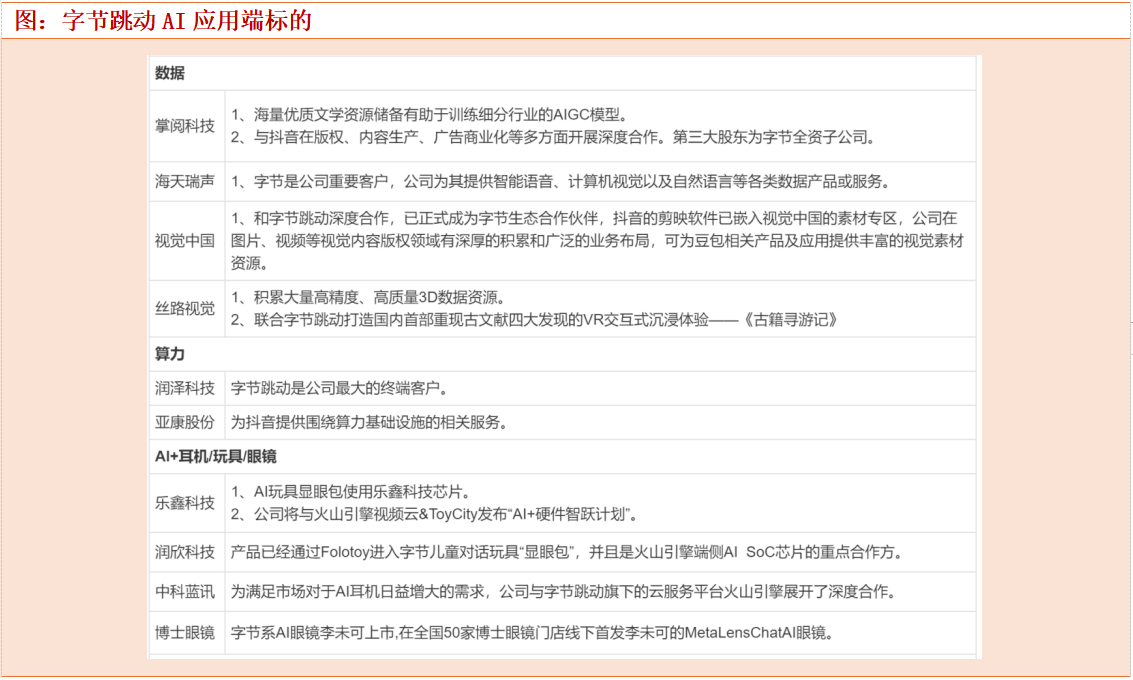Click the company name '中科蓝讯'

pos(185,592)
